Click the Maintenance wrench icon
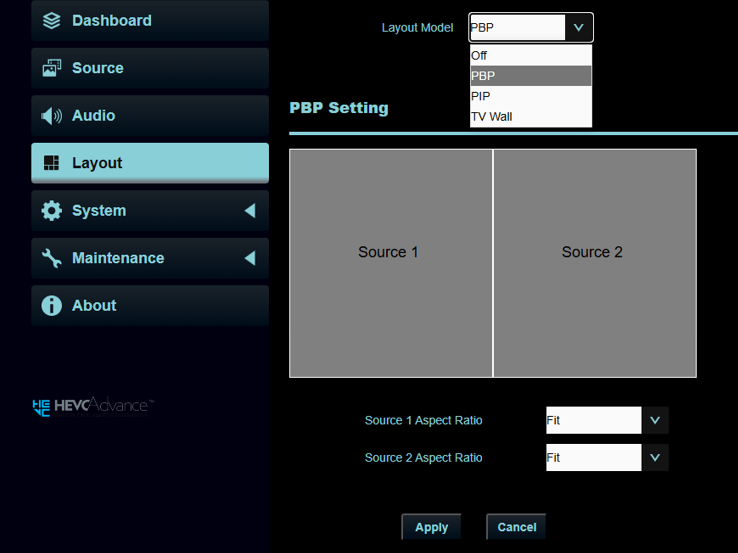 (x=52, y=258)
